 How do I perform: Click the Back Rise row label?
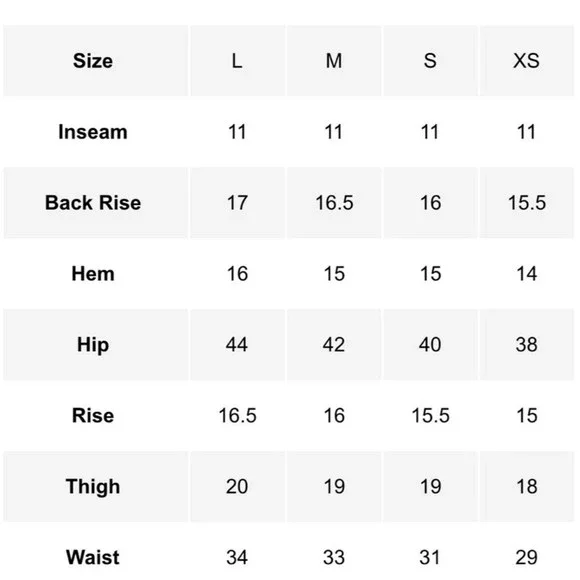coord(93,203)
